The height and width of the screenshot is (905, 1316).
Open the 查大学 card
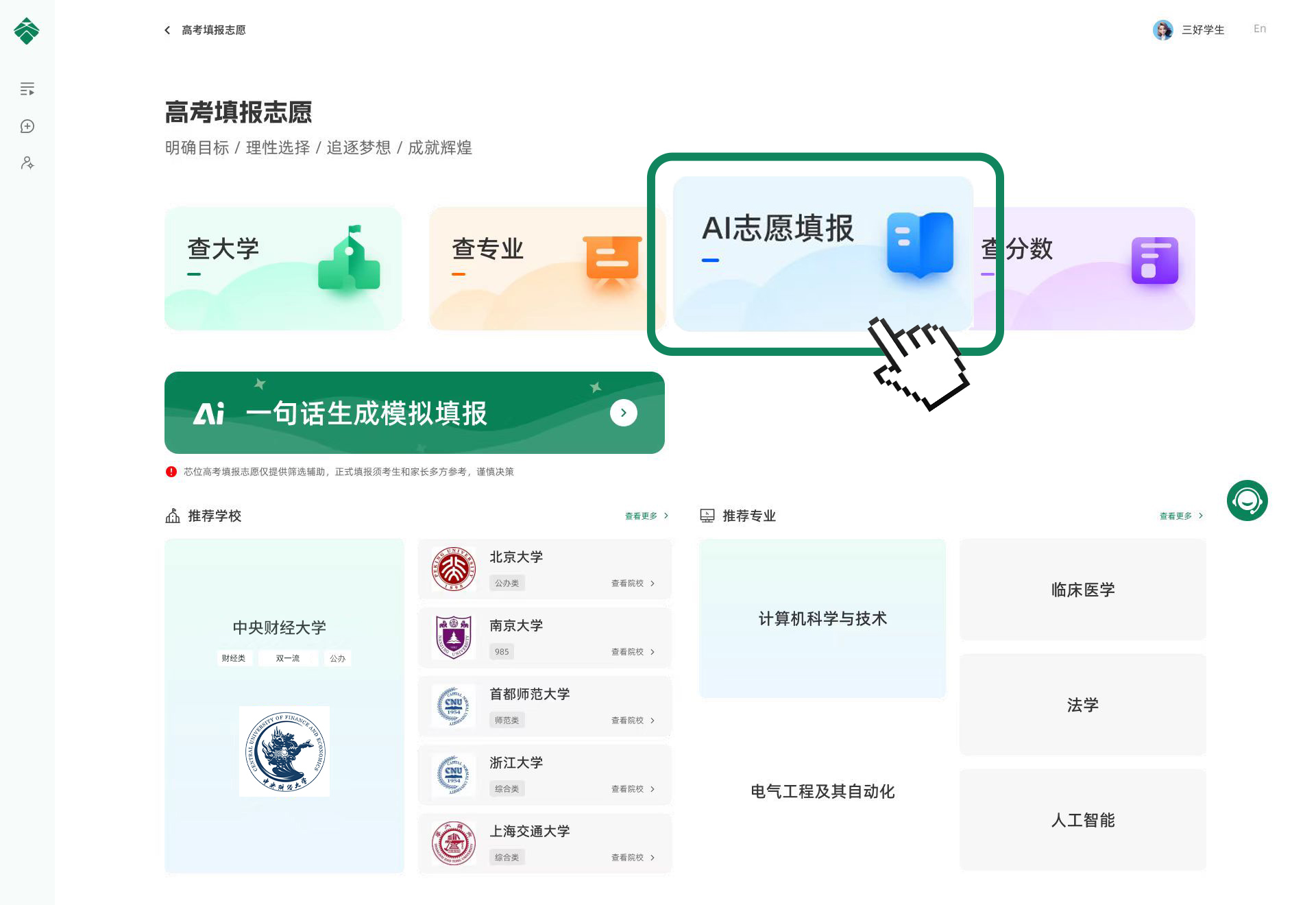(x=282, y=269)
